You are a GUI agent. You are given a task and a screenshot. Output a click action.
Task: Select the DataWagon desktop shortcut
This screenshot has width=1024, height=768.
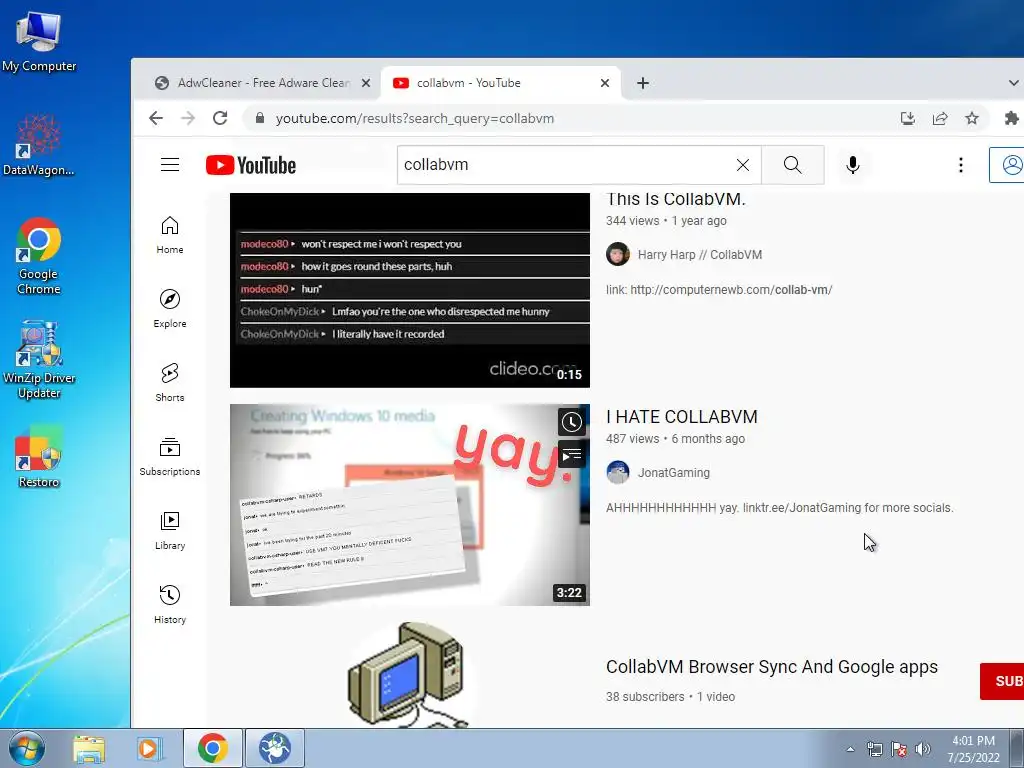pyautogui.click(x=39, y=144)
